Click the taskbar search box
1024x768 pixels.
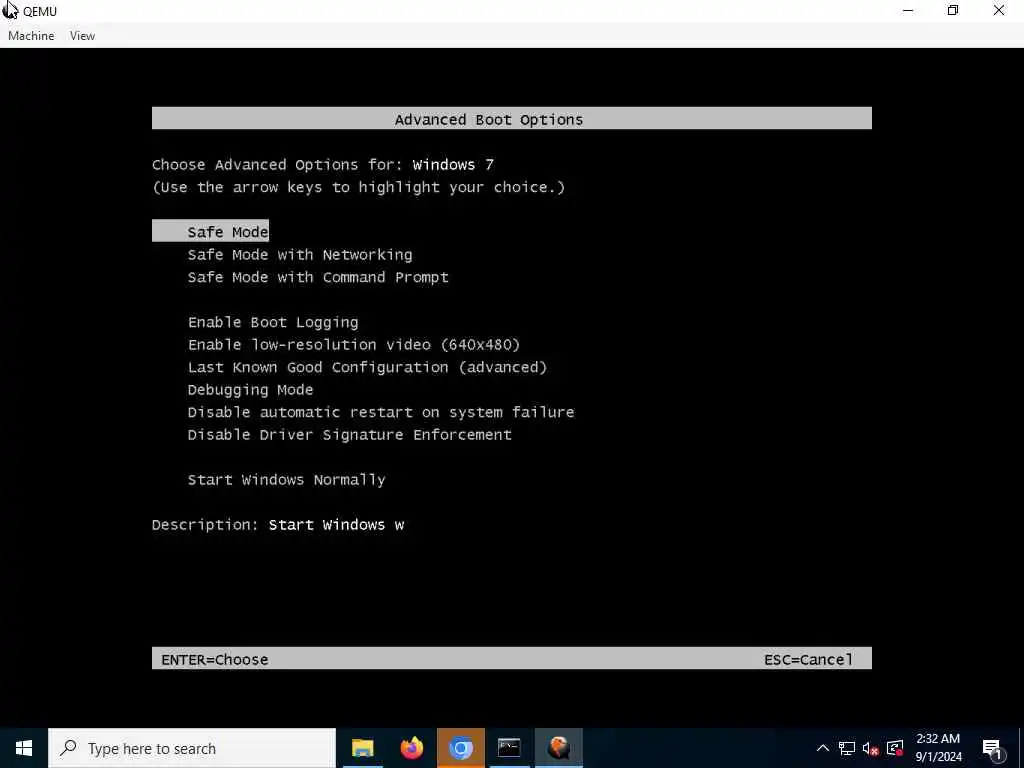click(x=192, y=748)
